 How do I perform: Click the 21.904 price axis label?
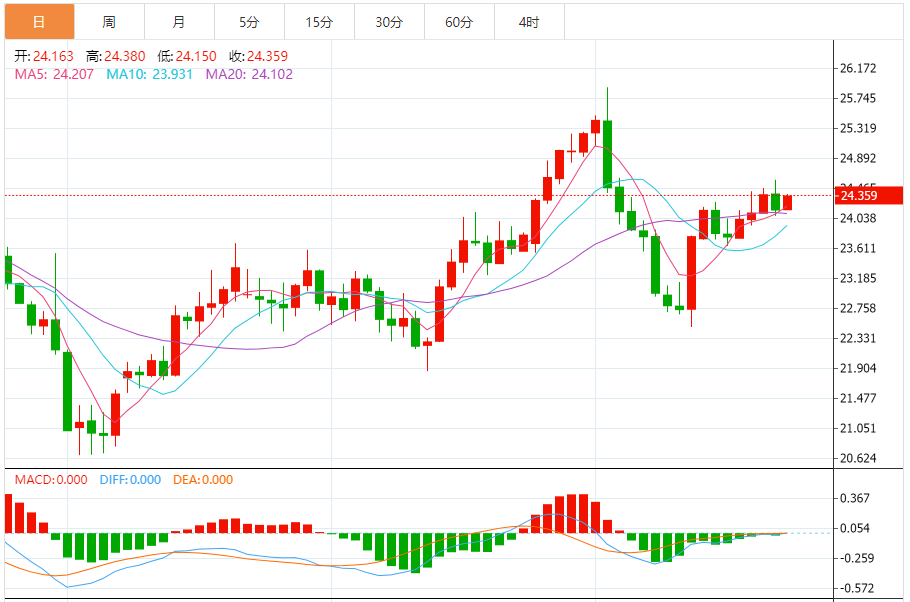858,368
